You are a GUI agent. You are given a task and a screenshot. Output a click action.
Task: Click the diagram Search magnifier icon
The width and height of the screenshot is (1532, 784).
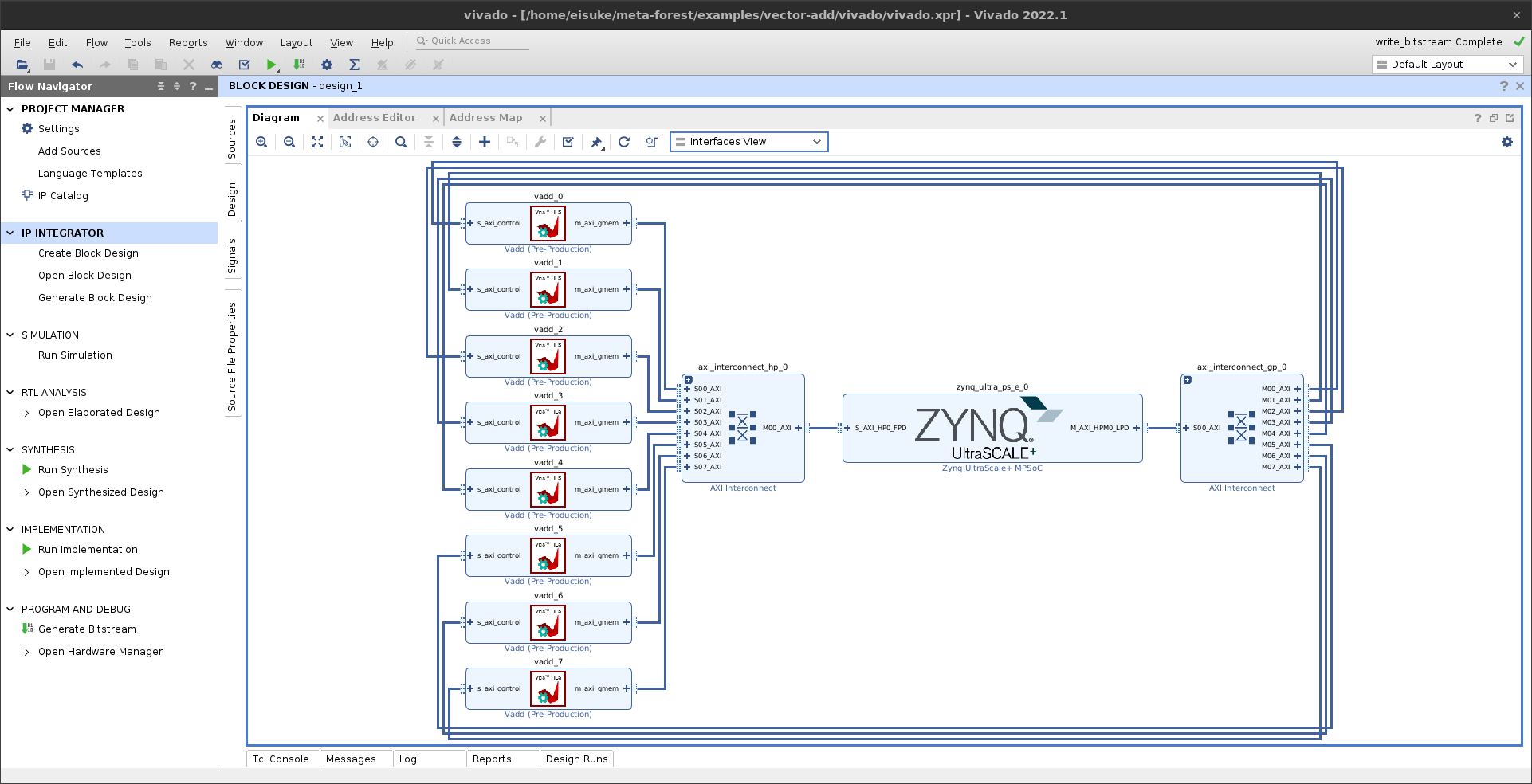401,142
